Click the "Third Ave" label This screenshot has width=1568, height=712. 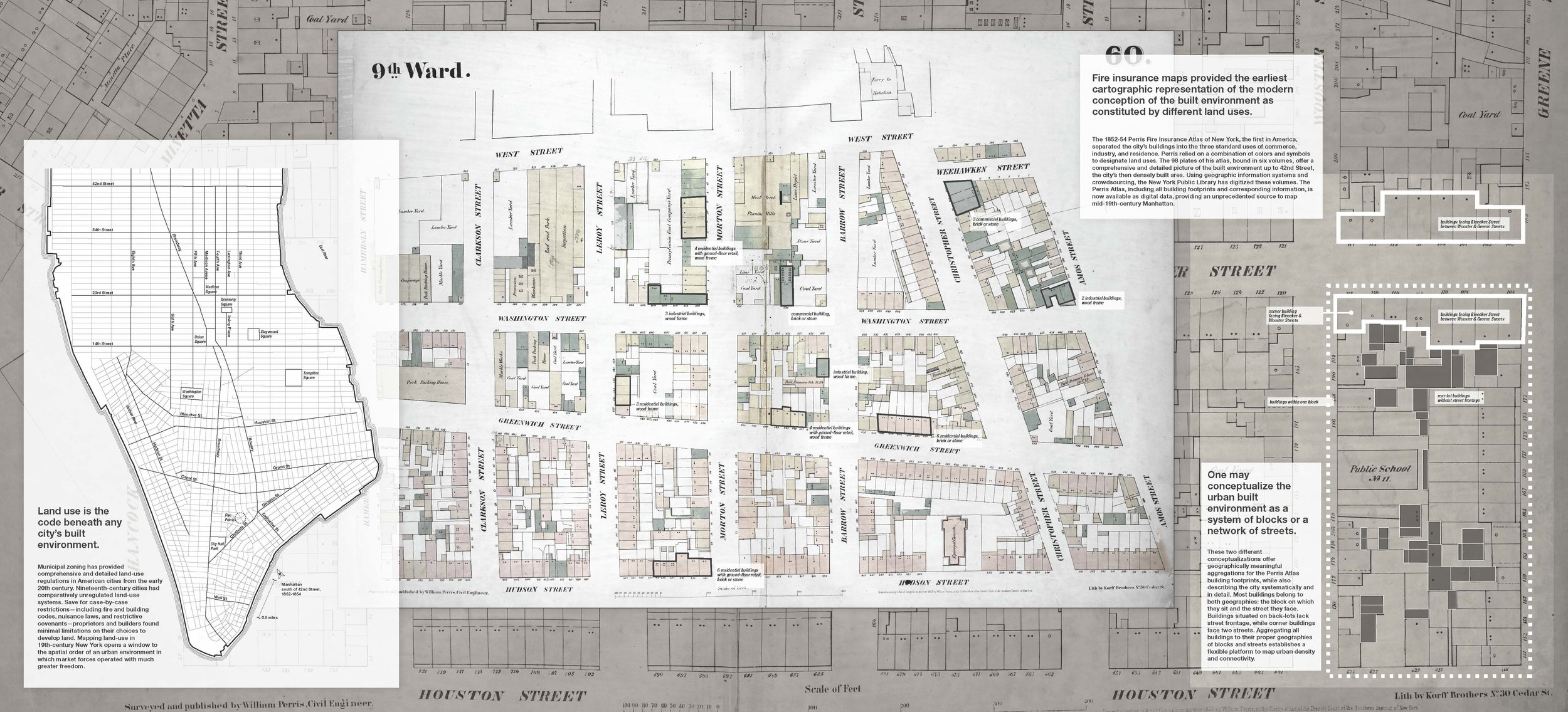point(241,258)
